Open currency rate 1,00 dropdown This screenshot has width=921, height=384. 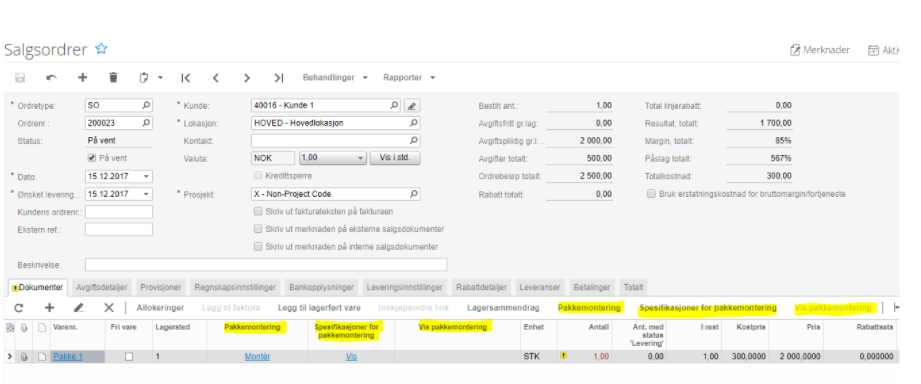[x=360, y=159]
